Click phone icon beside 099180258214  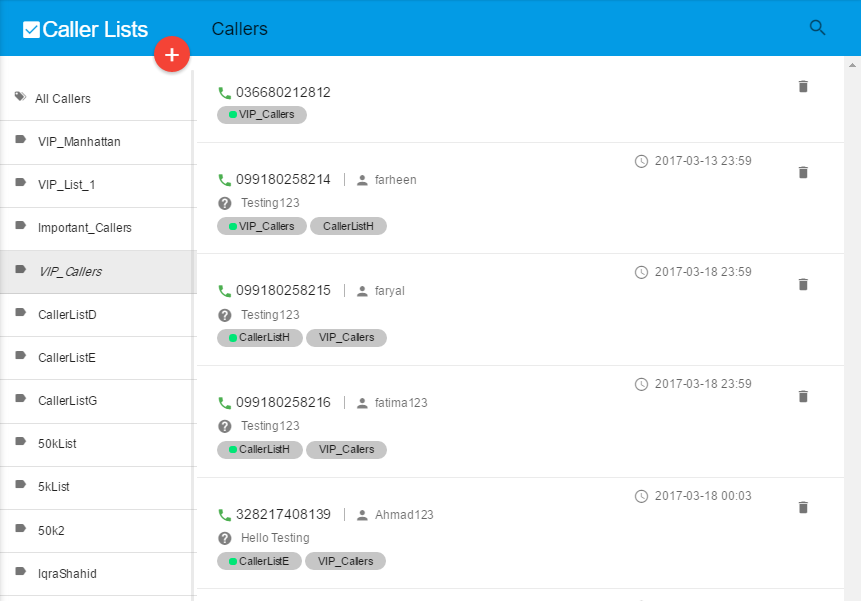coord(225,180)
